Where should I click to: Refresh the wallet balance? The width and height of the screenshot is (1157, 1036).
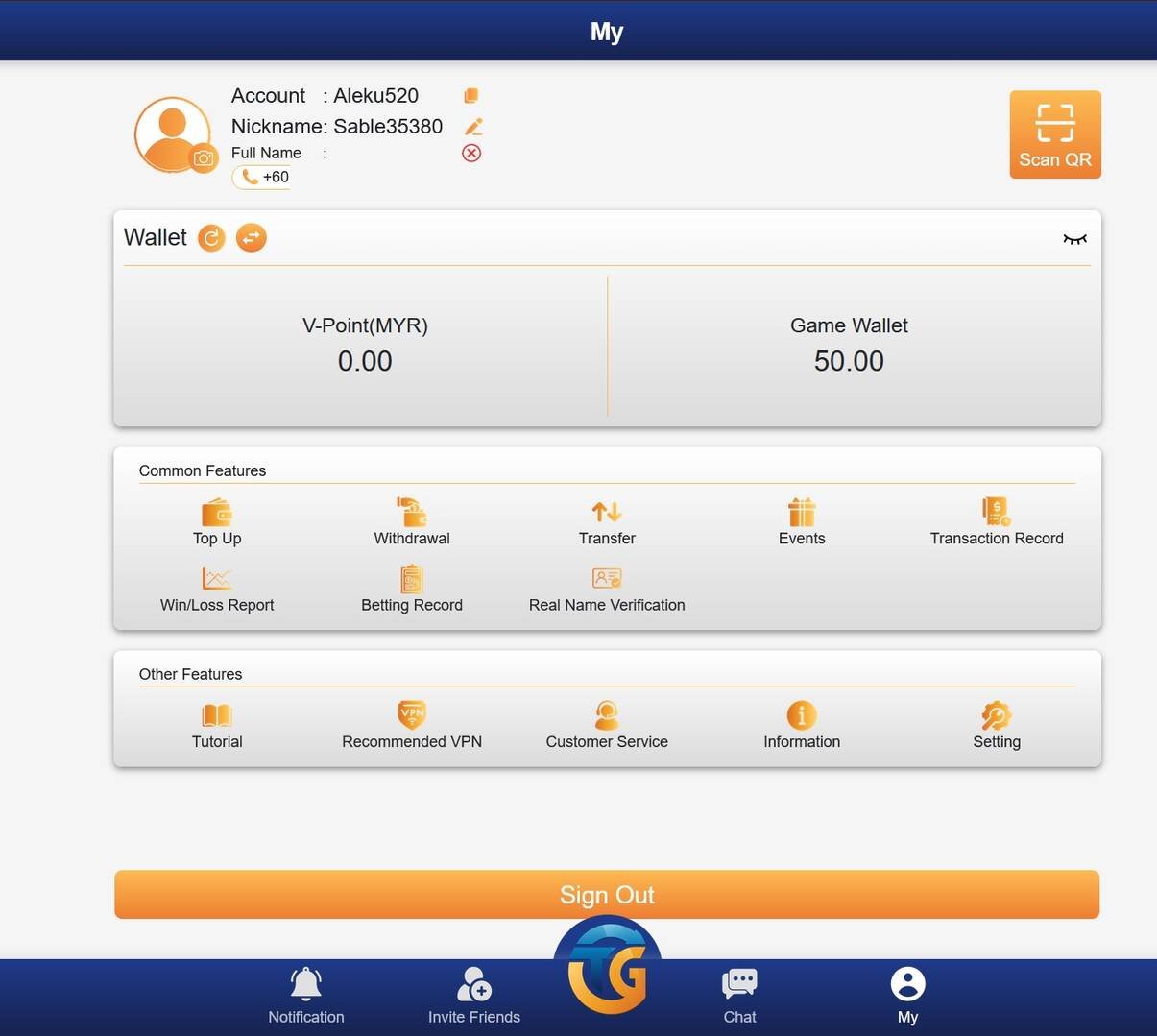coord(211,237)
